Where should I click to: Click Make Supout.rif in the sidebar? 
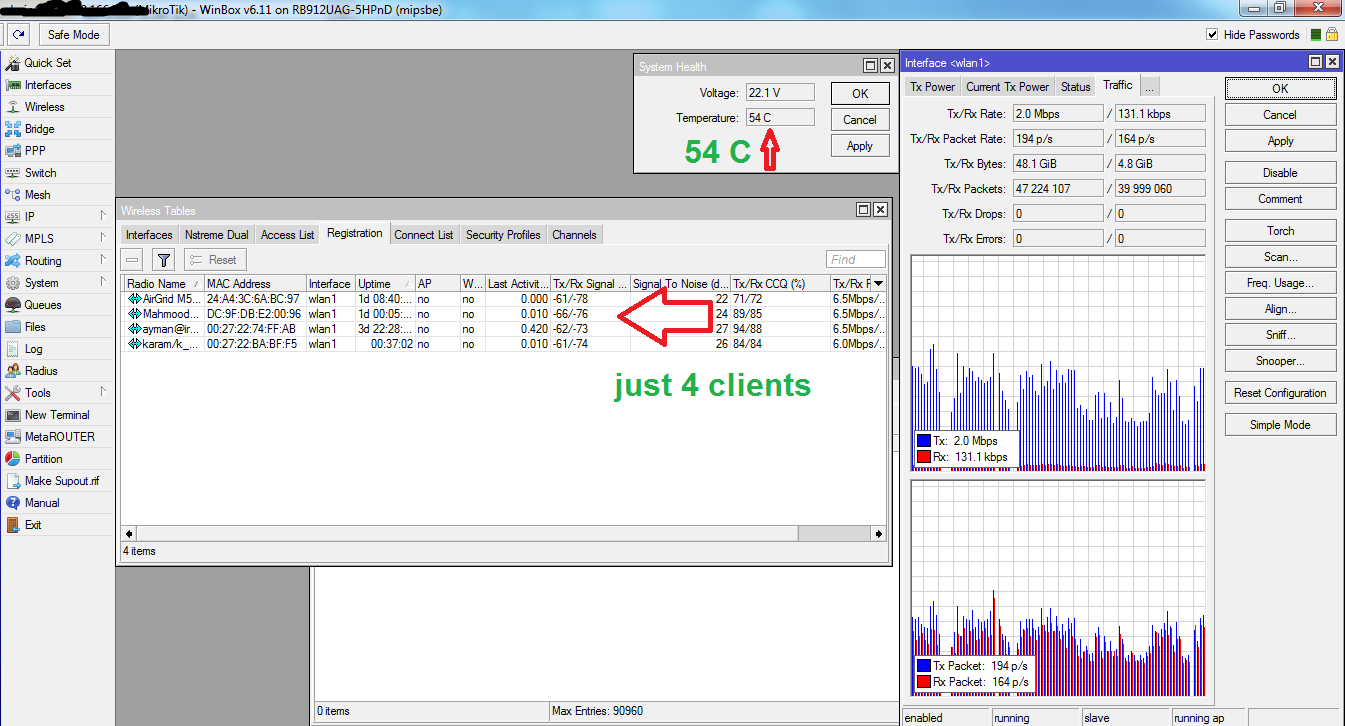click(62, 481)
